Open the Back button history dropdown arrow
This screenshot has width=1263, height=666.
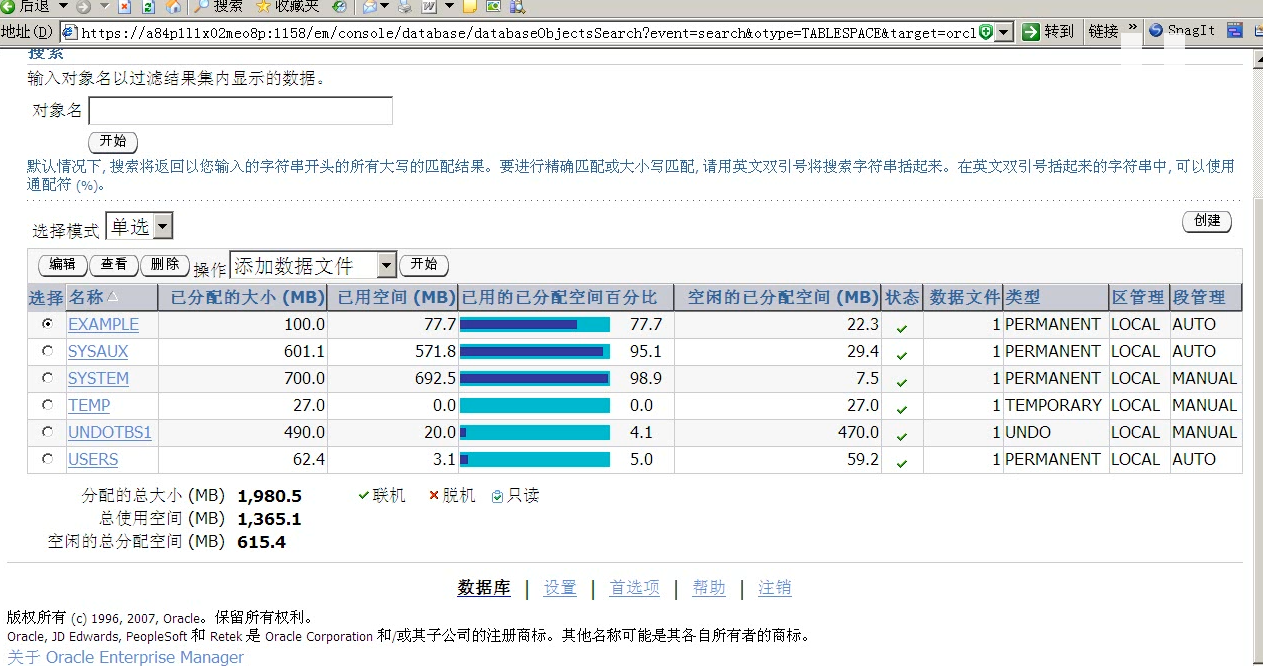pyautogui.click(x=62, y=6)
